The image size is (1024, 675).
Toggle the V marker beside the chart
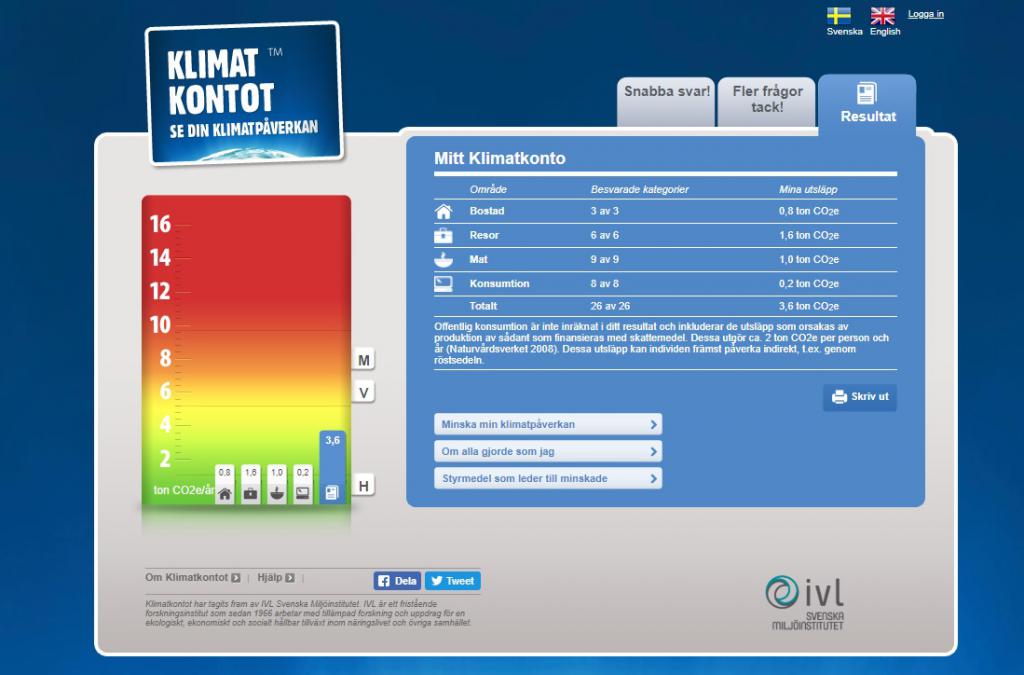[x=364, y=392]
